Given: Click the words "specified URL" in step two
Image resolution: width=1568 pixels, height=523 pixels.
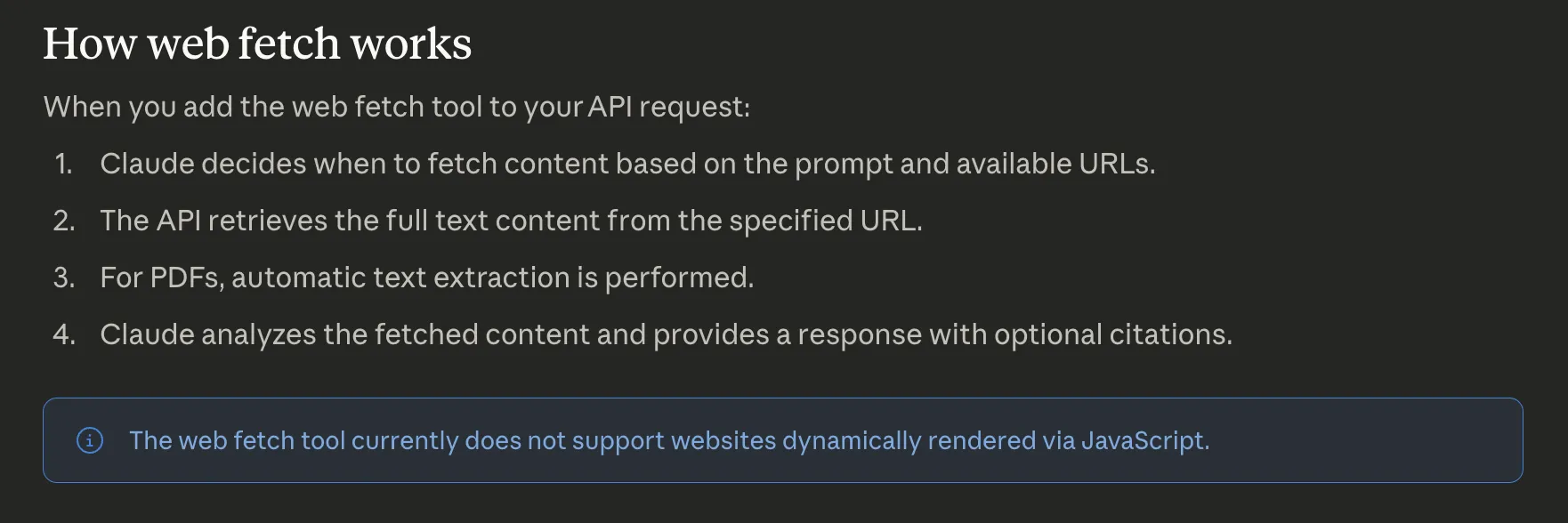Looking at the screenshot, I should click(x=825, y=221).
